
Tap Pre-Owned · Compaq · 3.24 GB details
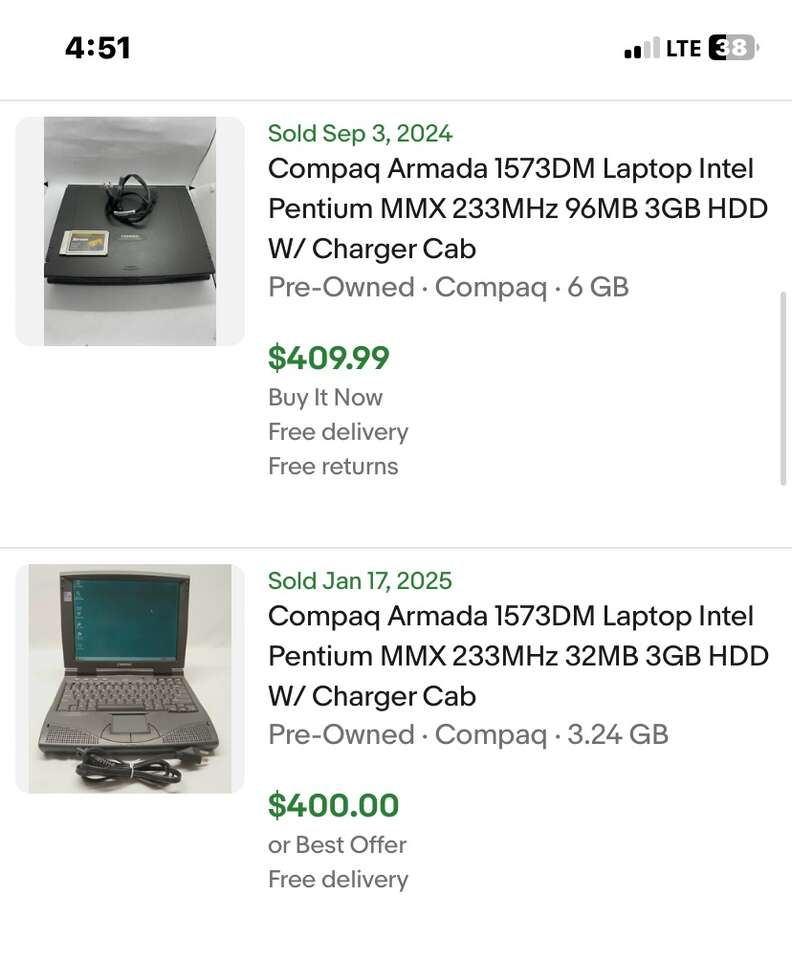468,735
